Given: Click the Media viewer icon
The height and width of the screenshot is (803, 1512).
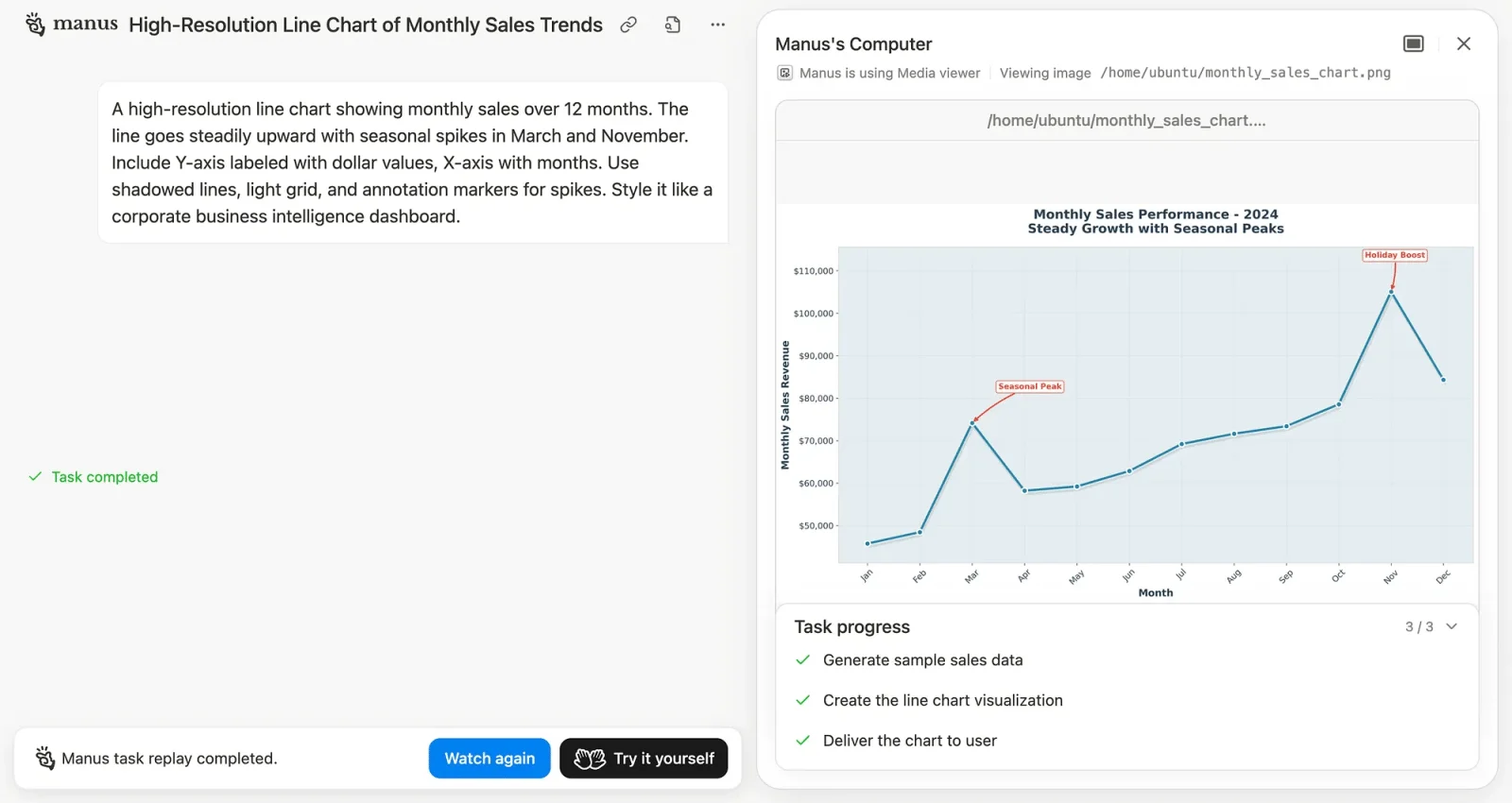Looking at the screenshot, I should coord(784,73).
